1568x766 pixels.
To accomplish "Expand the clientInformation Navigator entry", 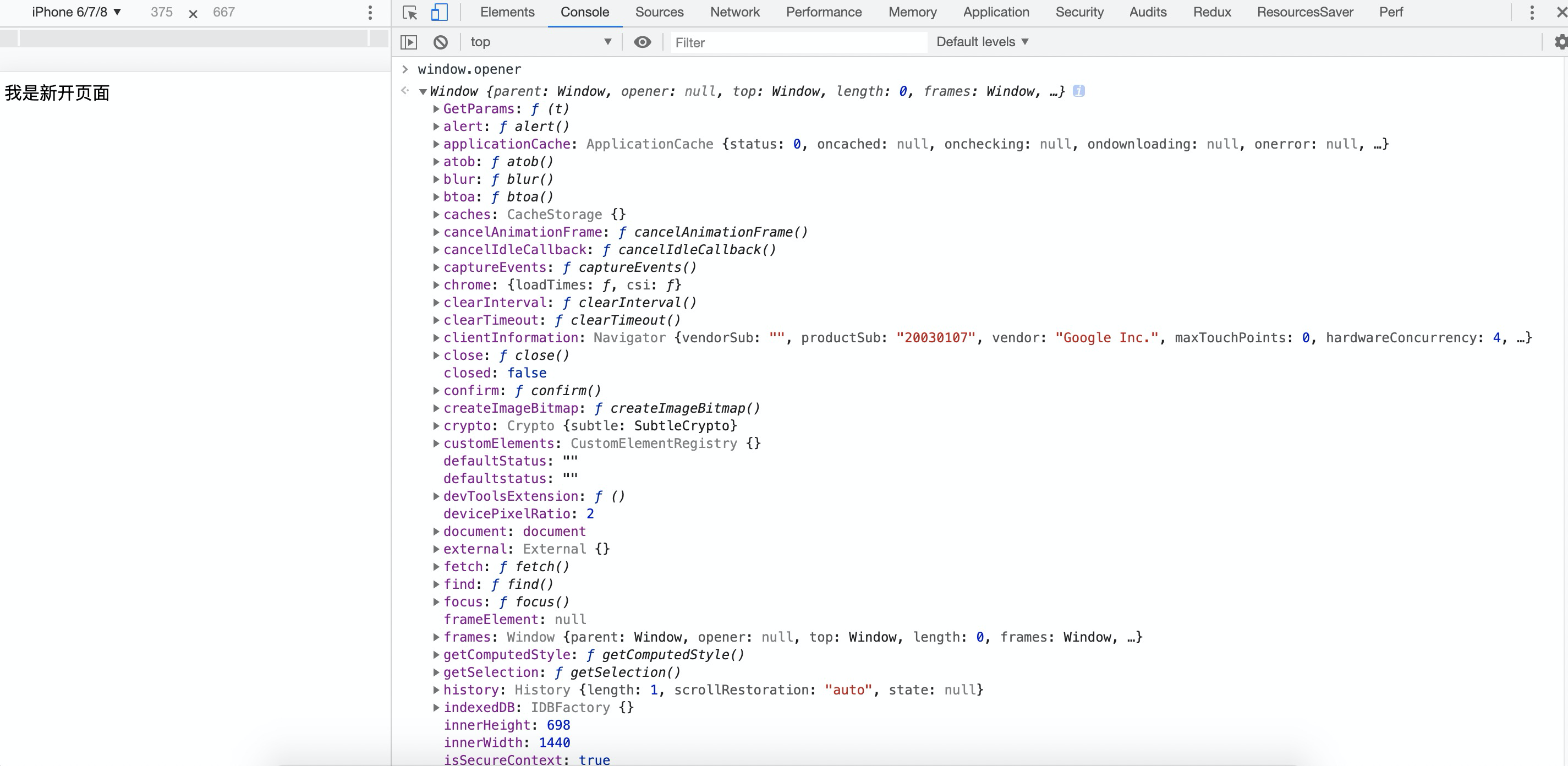I will (436, 338).
